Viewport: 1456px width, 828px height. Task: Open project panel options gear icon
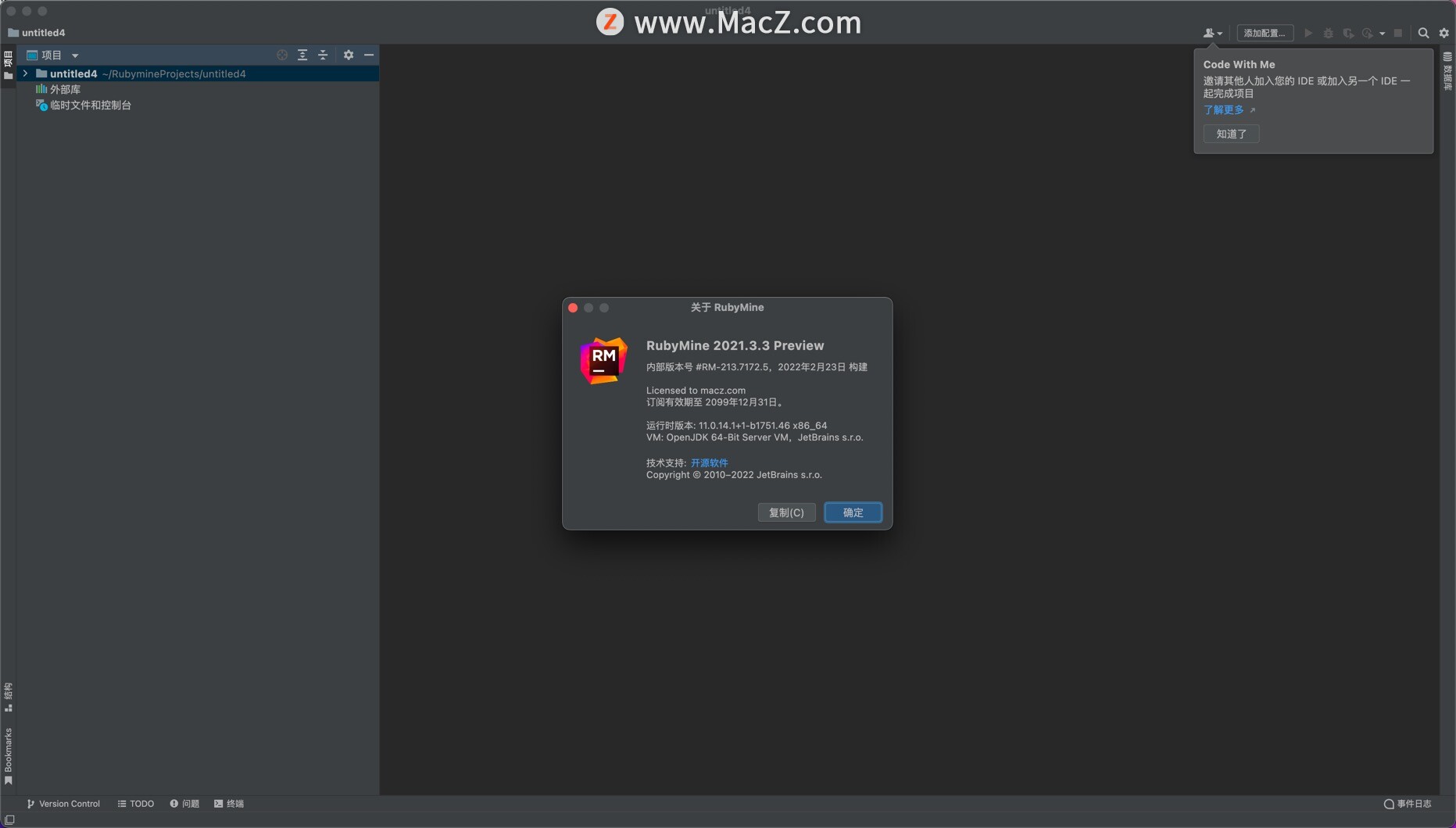tap(349, 55)
